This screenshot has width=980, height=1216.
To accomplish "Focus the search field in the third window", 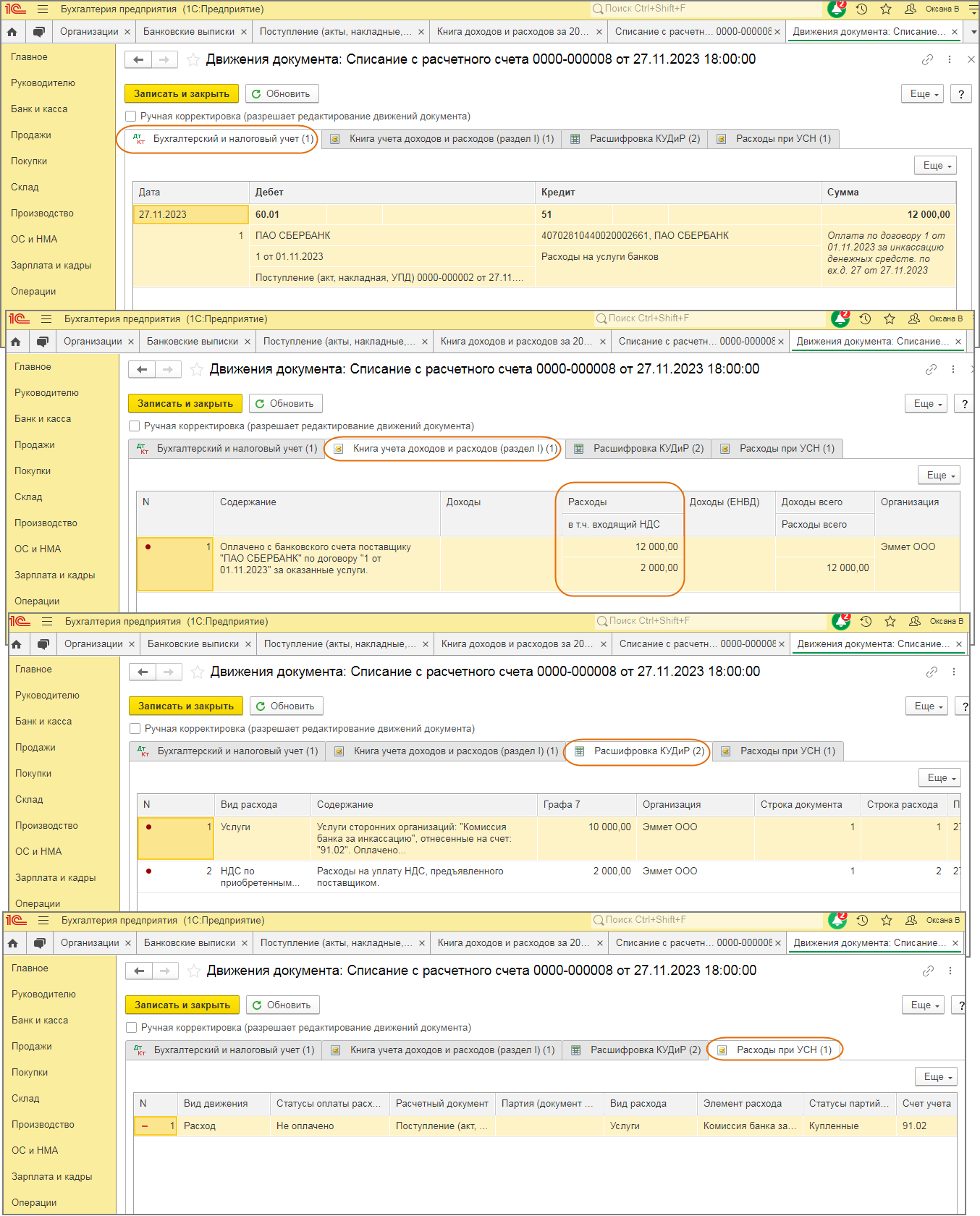I will (x=710, y=621).
